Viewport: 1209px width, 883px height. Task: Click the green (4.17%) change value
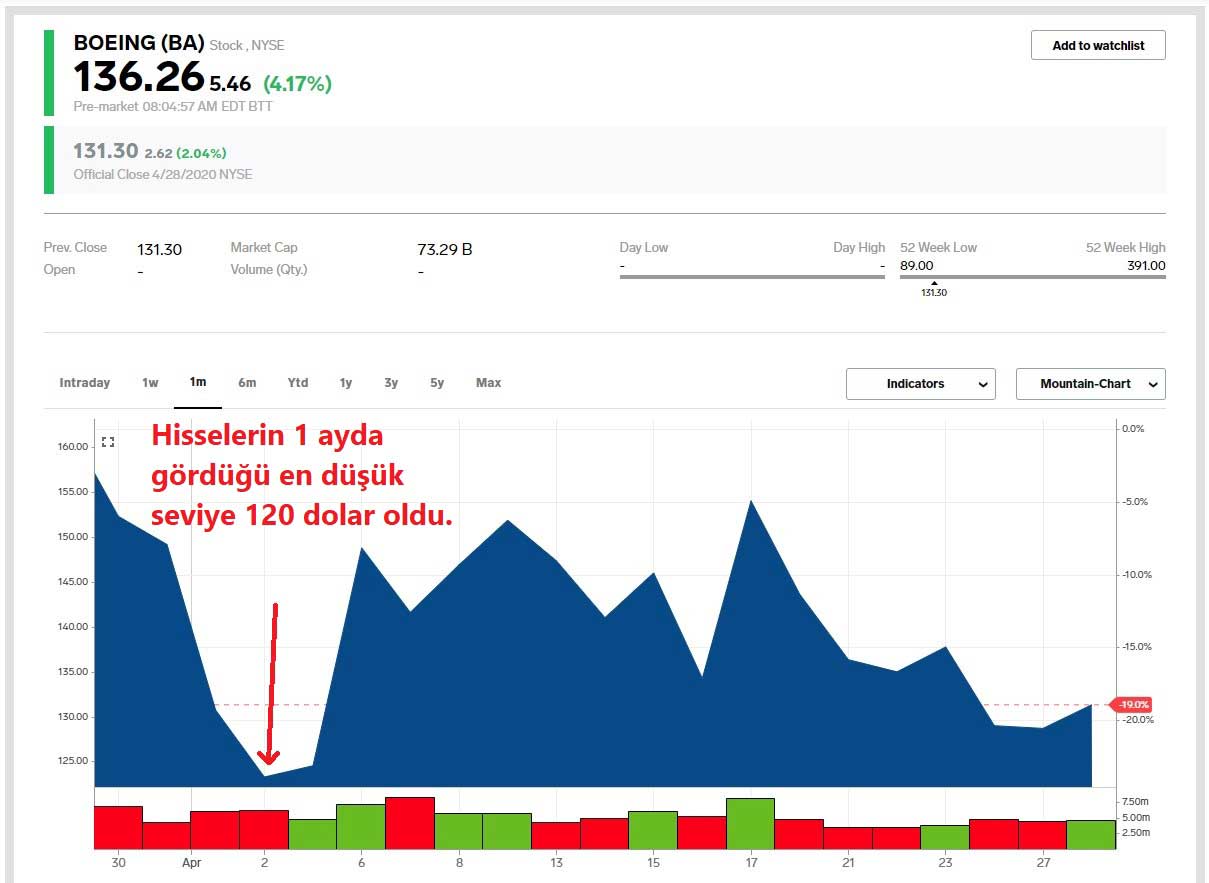pyautogui.click(x=297, y=84)
